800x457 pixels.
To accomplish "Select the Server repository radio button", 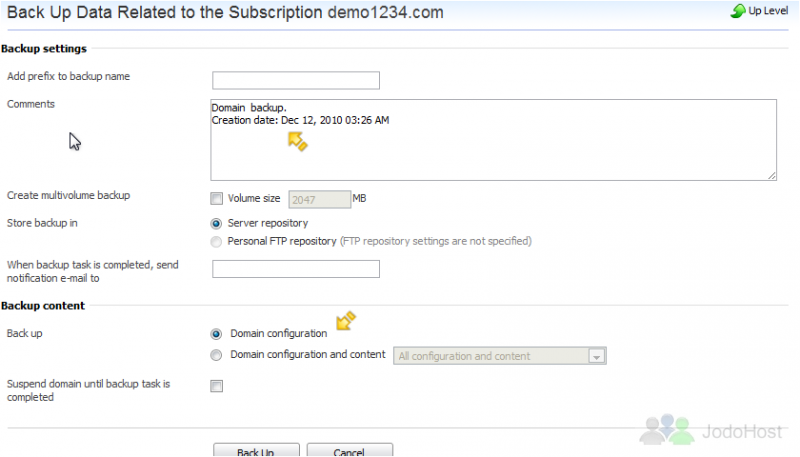I will 216,223.
